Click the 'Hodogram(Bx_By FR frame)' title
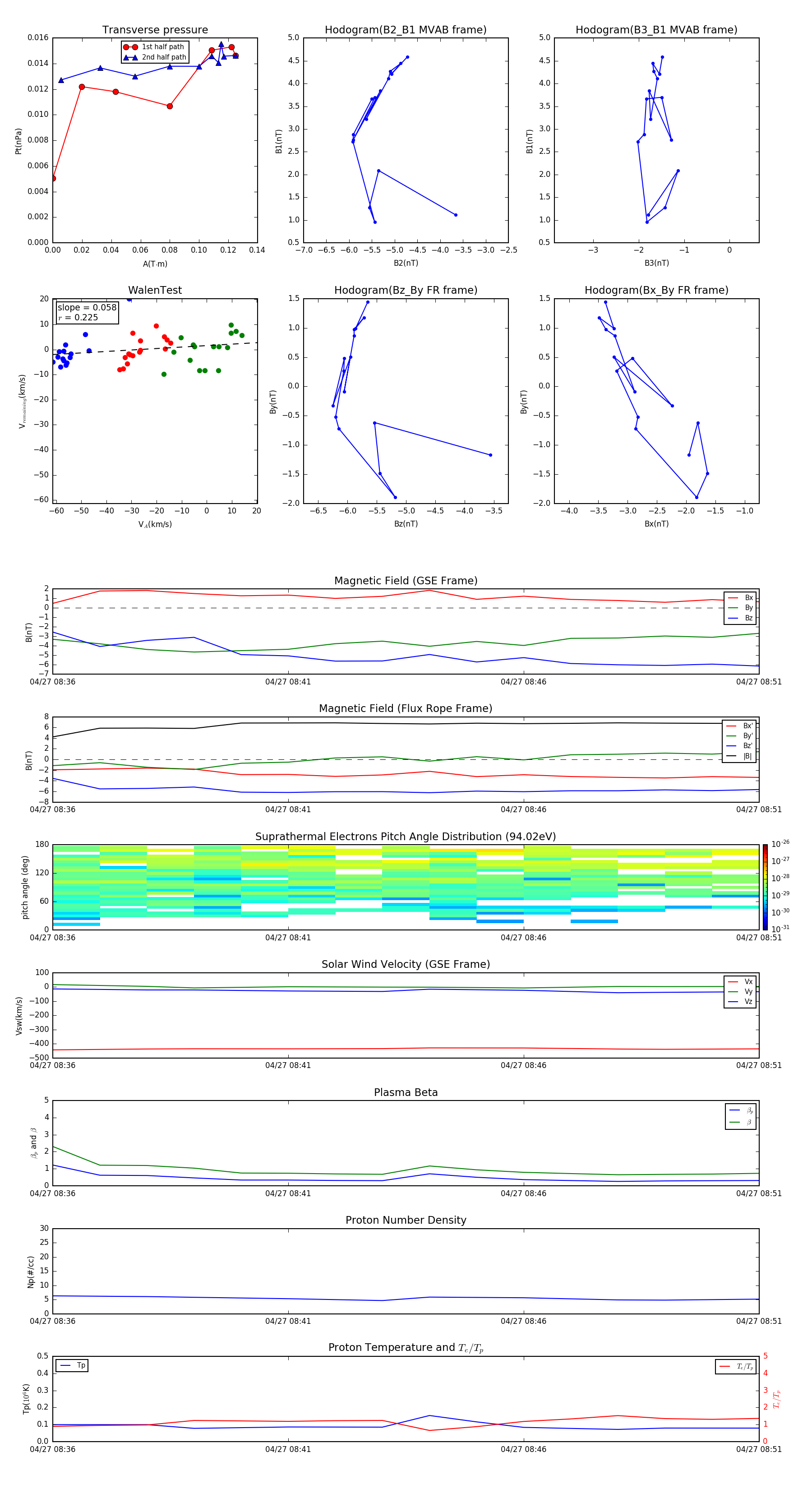812x1489 pixels. pos(656,290)
